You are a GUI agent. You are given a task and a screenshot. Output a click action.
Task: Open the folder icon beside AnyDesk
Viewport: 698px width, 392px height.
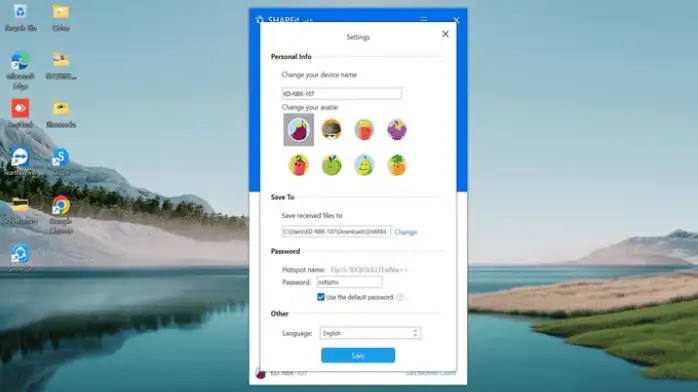(x=61, y=113)
